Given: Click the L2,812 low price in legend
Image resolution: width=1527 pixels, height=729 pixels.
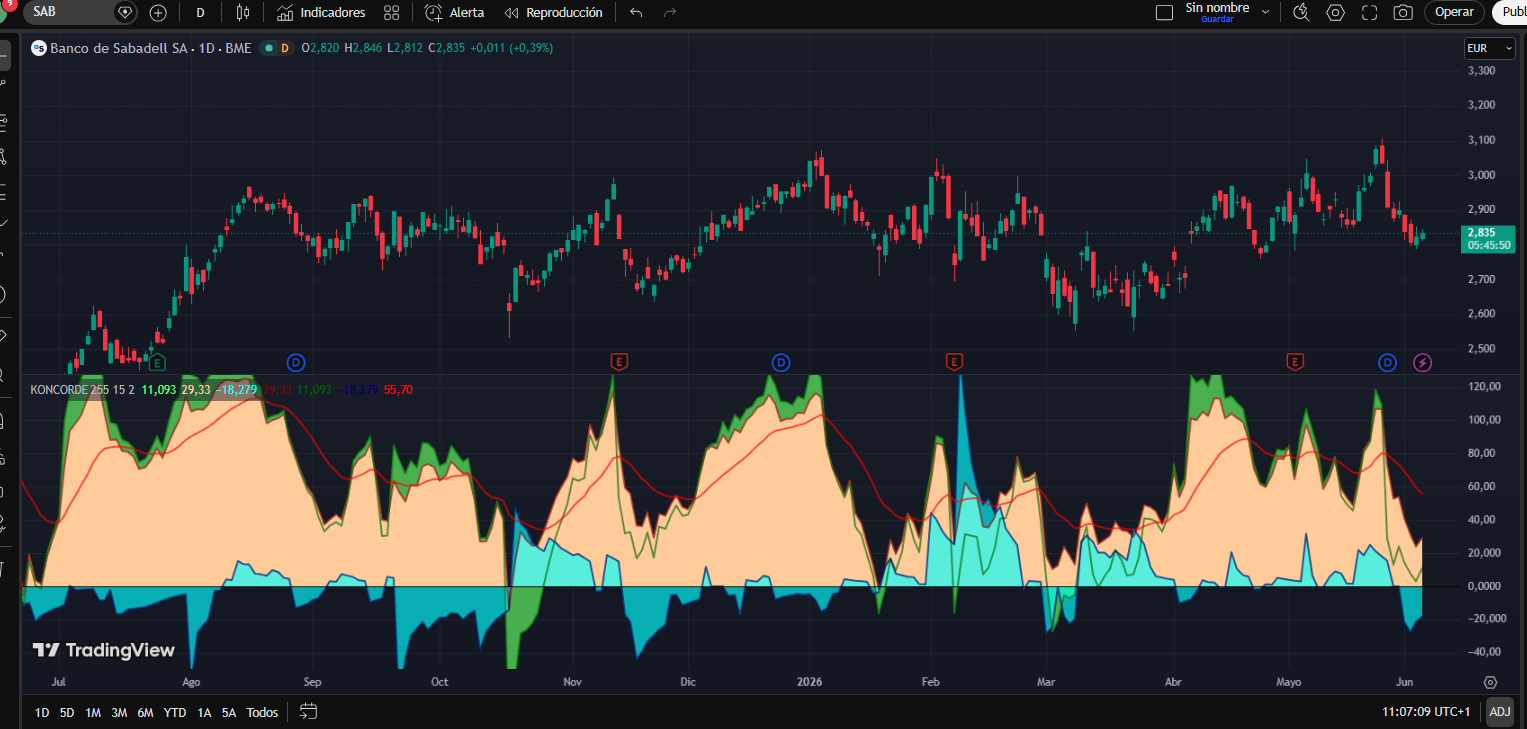Looking at the screenshot, I should (x=406, y=48).
